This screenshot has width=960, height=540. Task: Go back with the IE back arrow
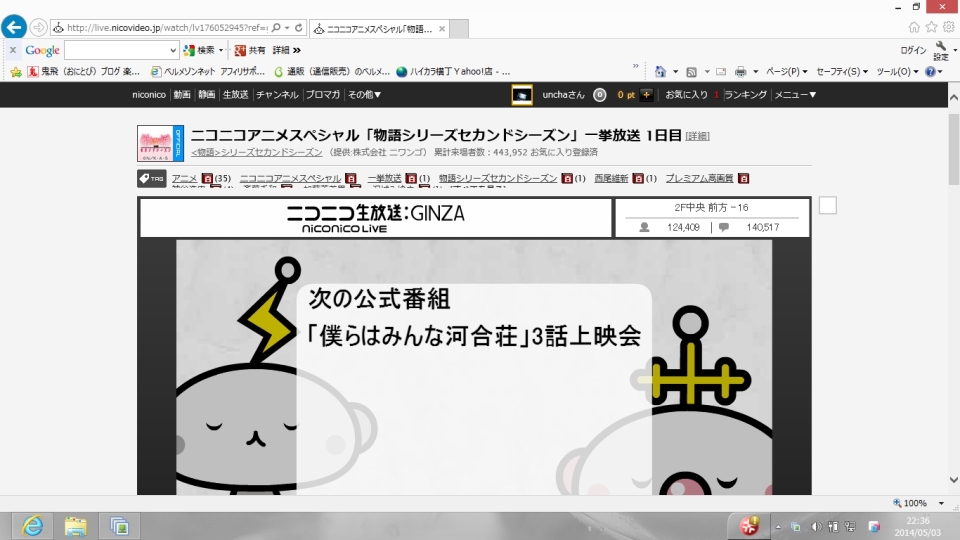tap(14, 28)
